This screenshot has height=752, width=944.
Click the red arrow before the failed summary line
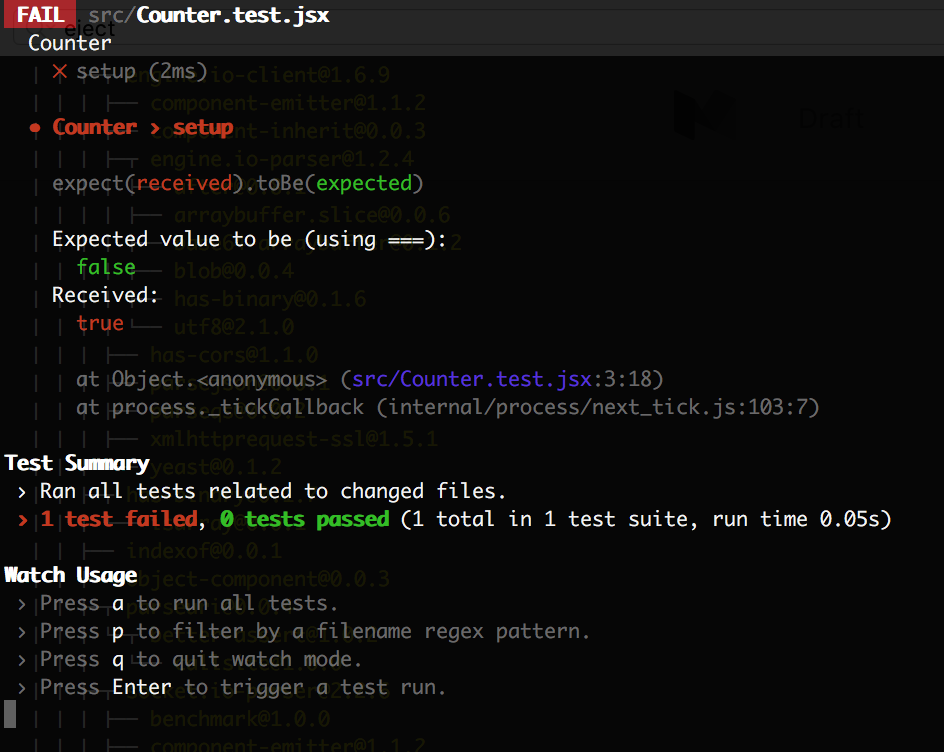pyautogui.click(x=22, y=519)
